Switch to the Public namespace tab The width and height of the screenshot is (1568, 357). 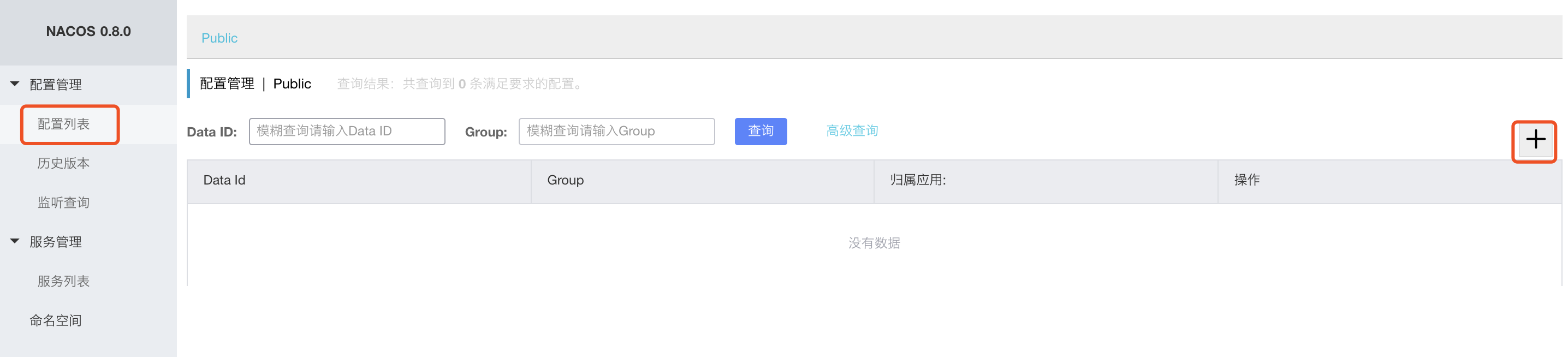[x=219, y=38]
